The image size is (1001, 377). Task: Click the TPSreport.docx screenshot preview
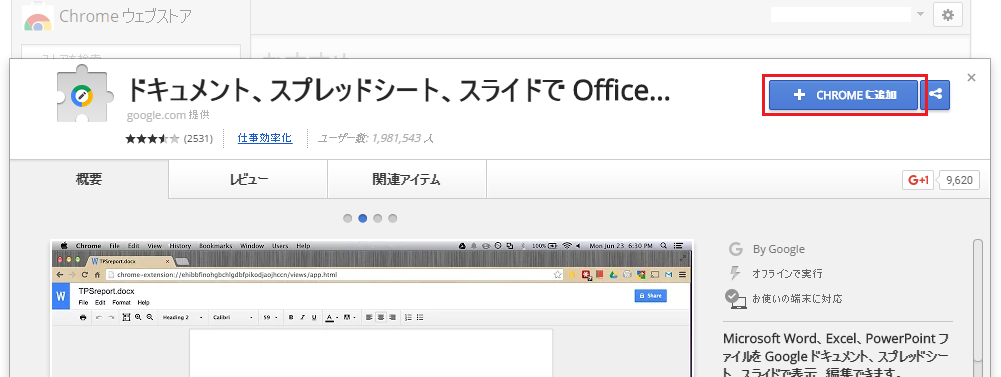tap(372, 308)
